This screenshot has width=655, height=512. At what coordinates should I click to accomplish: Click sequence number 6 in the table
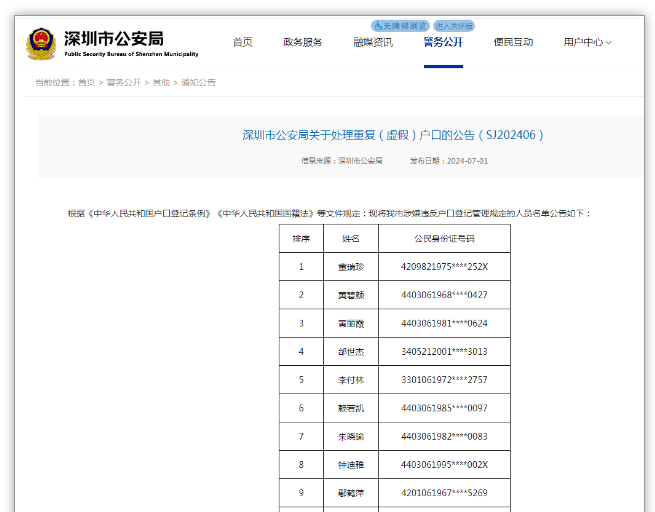pos(301,408)
